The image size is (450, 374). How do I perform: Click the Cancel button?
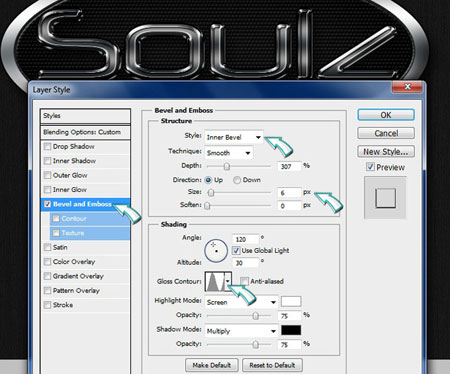point(386,133)
